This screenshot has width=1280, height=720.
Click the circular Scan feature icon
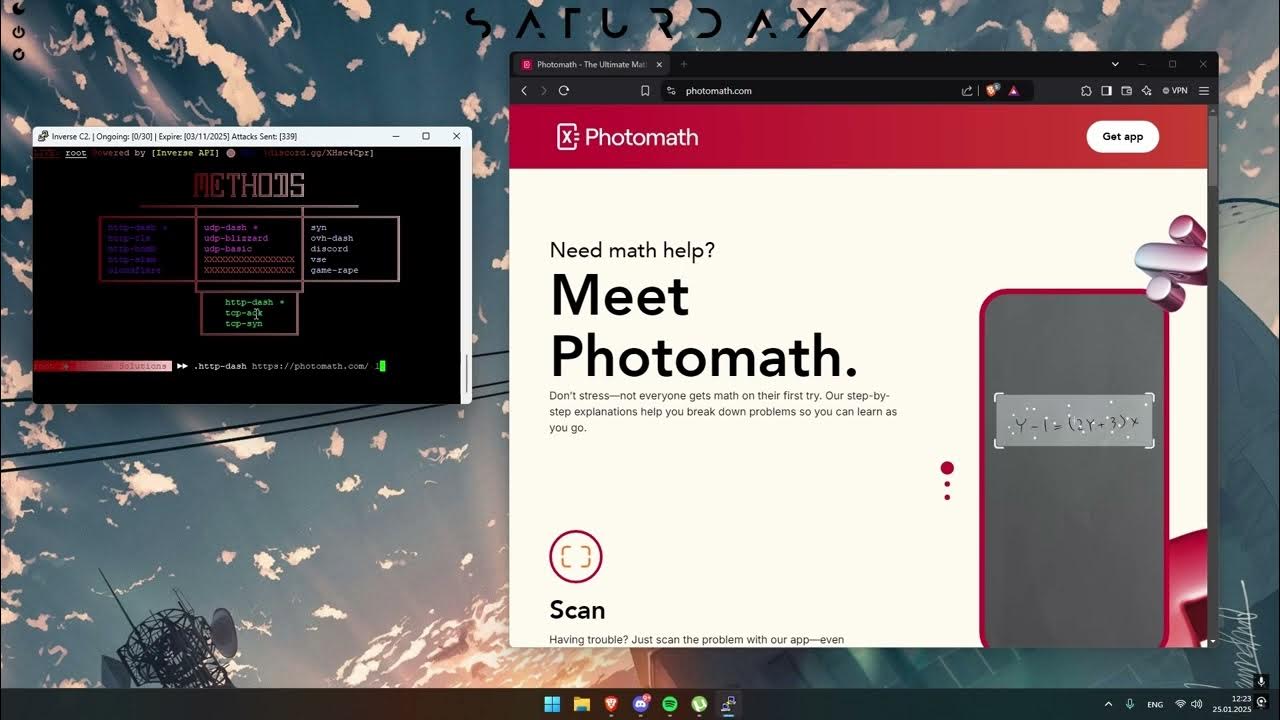(576, 556)
